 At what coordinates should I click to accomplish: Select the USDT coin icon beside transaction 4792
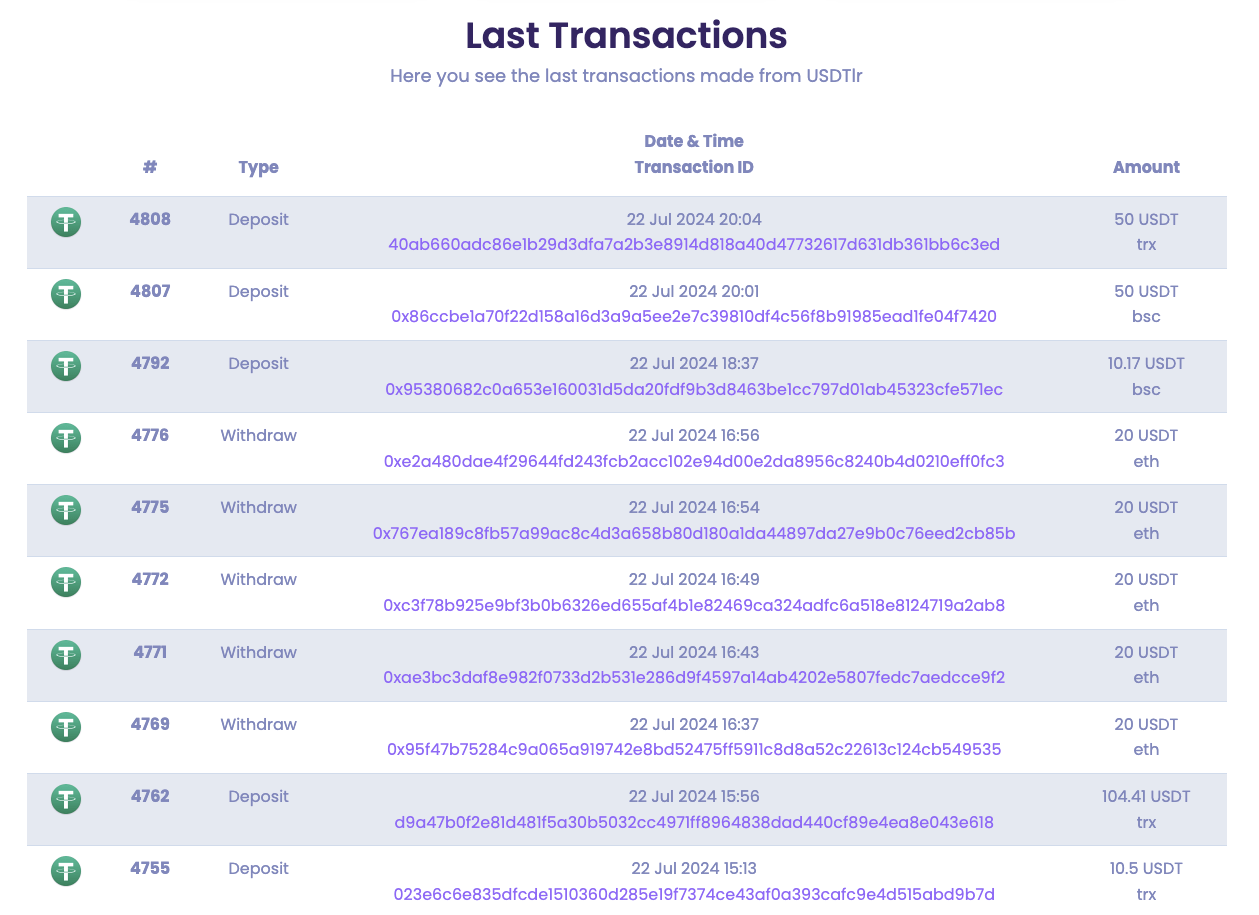point(66,366)
